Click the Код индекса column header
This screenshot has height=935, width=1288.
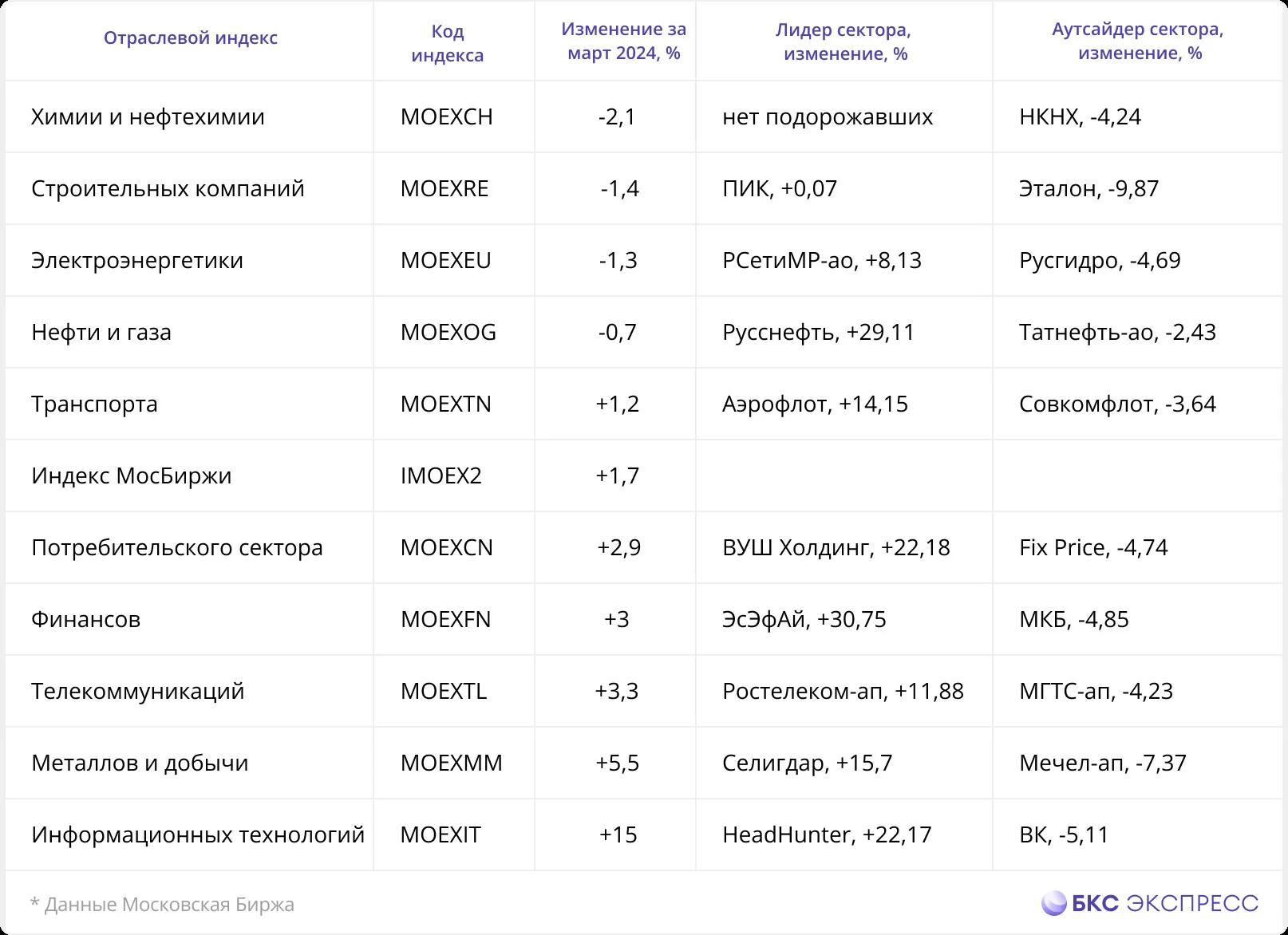448,43
